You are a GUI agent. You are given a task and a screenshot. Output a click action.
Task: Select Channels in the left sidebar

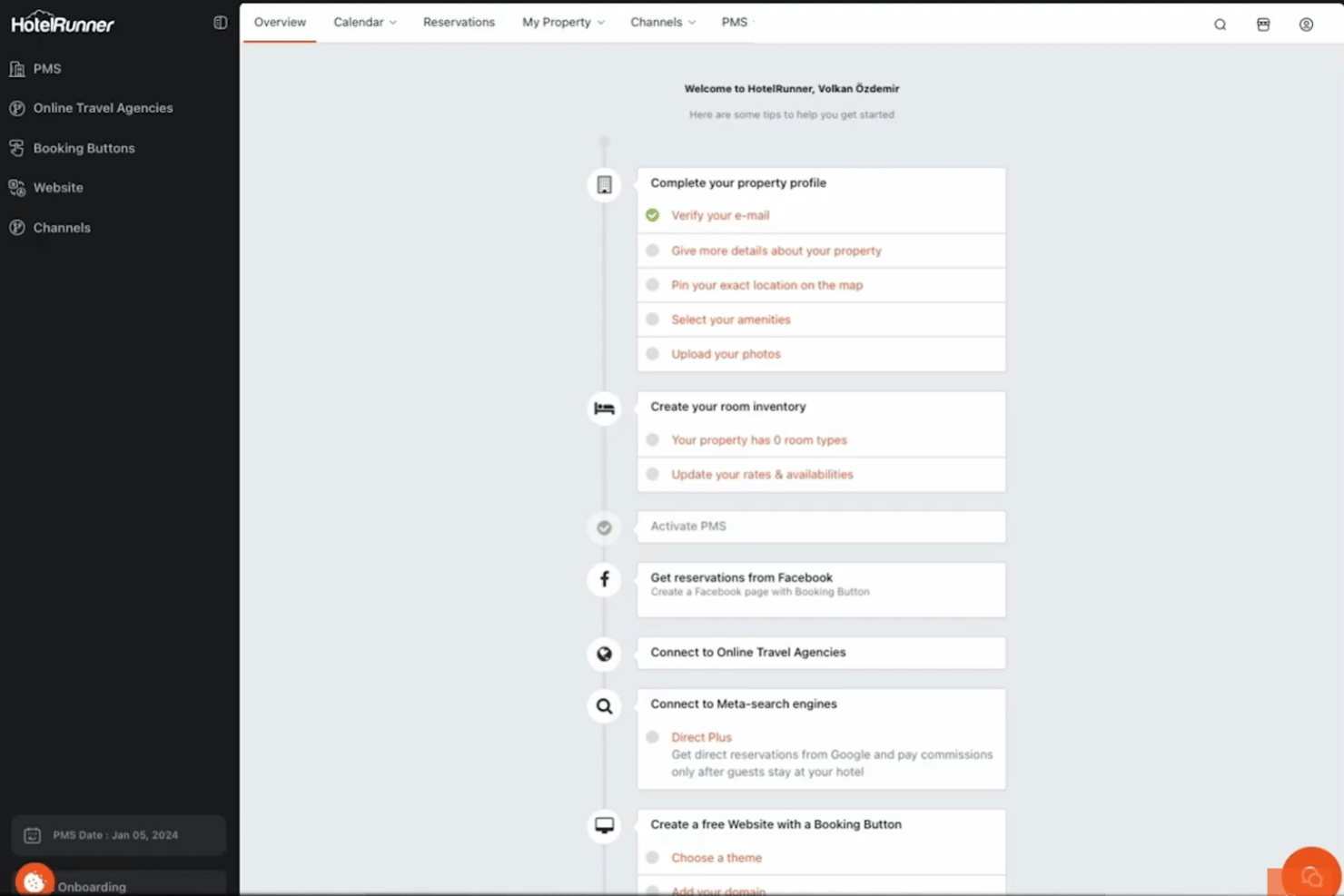pyautogui.click(x=62, y=228)
